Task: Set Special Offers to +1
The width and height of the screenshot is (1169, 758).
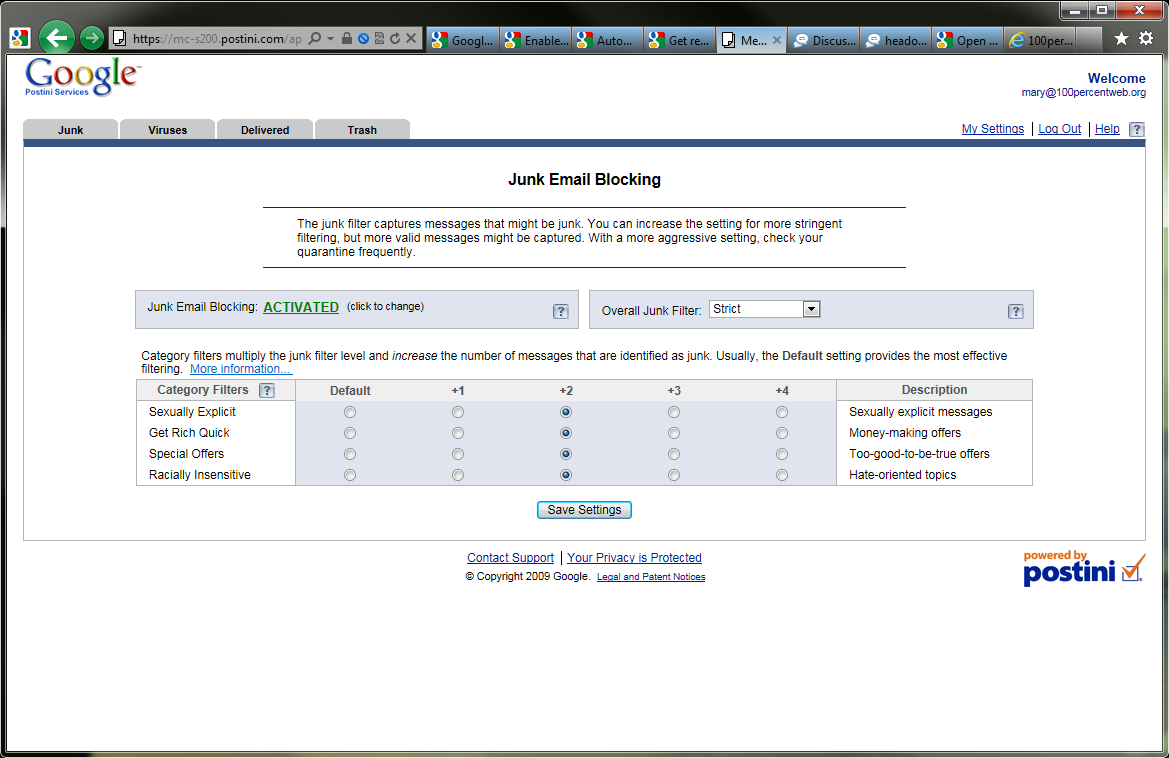Action: [458, 454]
